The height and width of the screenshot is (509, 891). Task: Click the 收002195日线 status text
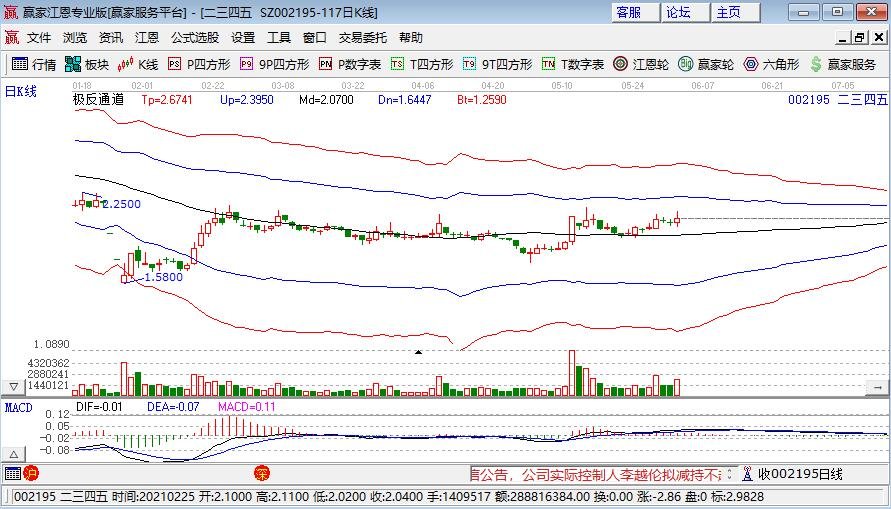coord(801,473)
